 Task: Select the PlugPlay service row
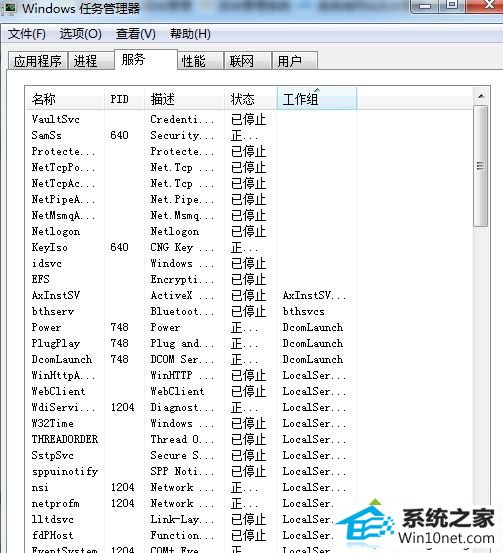[192, 343]
